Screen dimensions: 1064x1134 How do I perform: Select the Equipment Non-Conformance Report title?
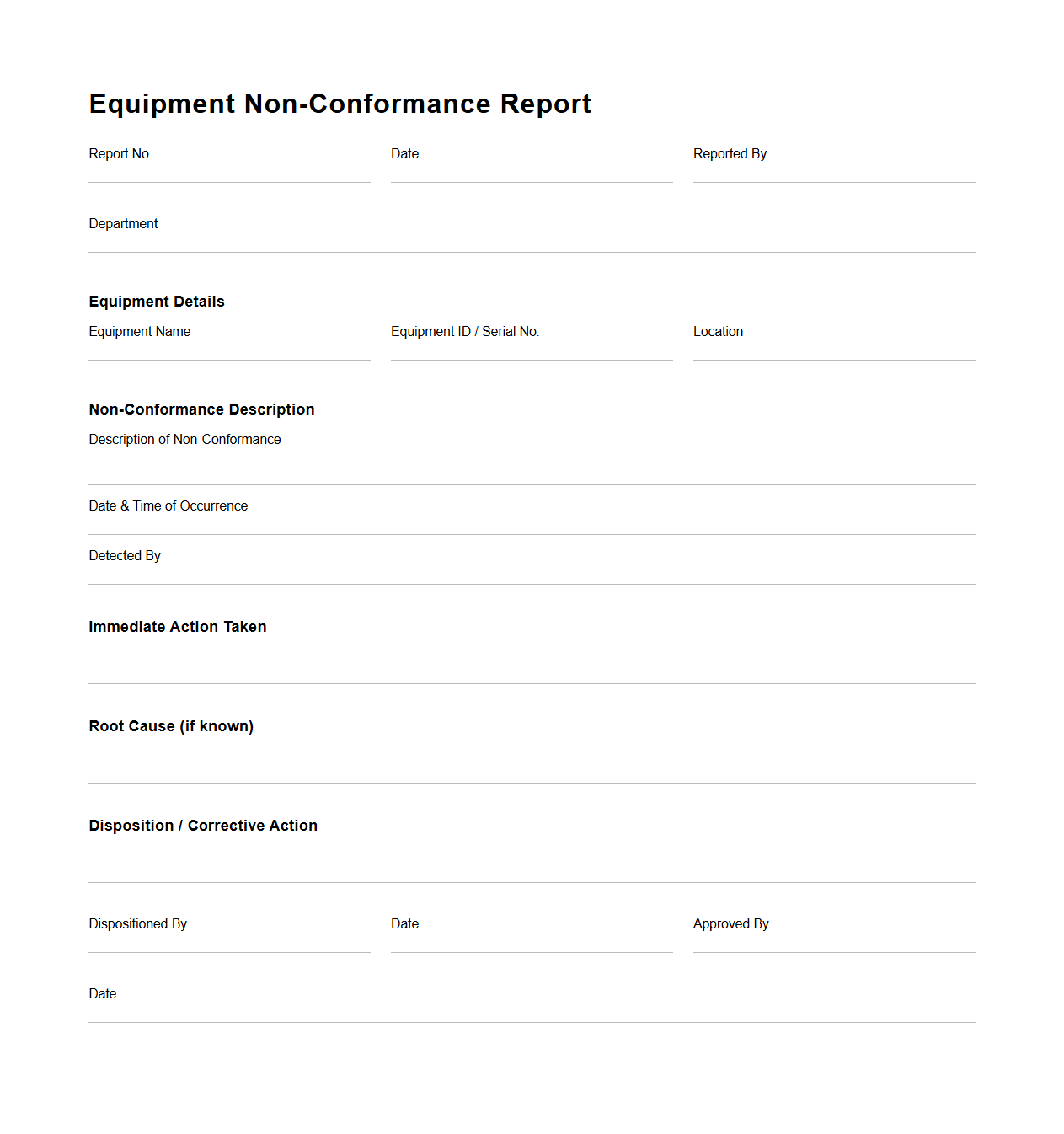[x=340, y=104]
